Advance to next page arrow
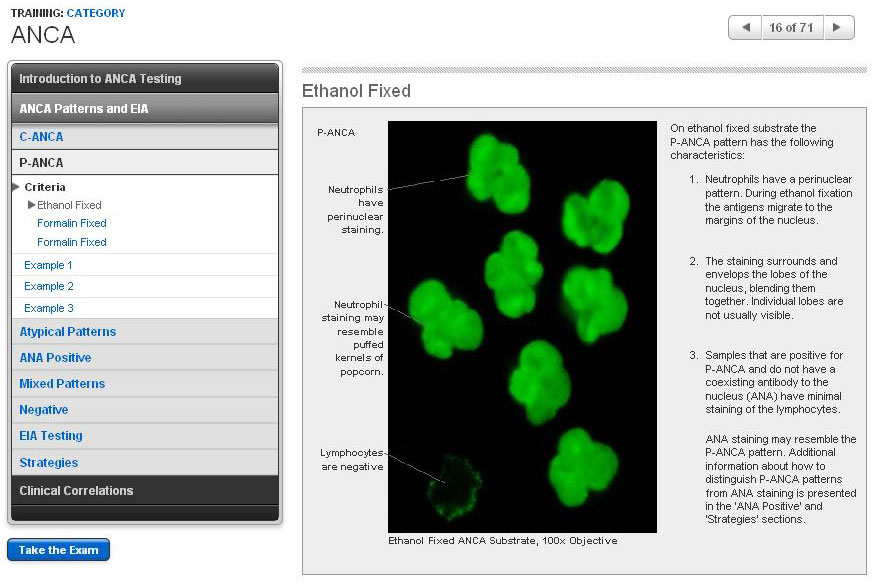 [x=838, y=28]
